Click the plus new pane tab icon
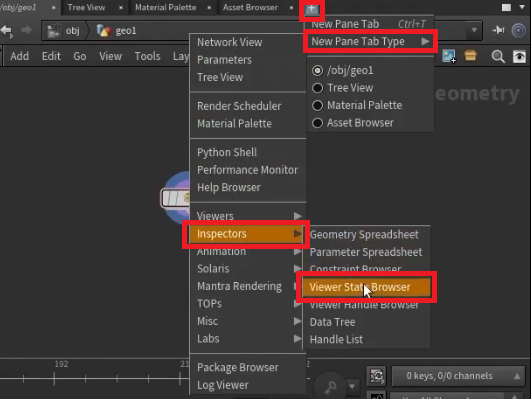This screenshot has width=531, height=399. [312, 9]
